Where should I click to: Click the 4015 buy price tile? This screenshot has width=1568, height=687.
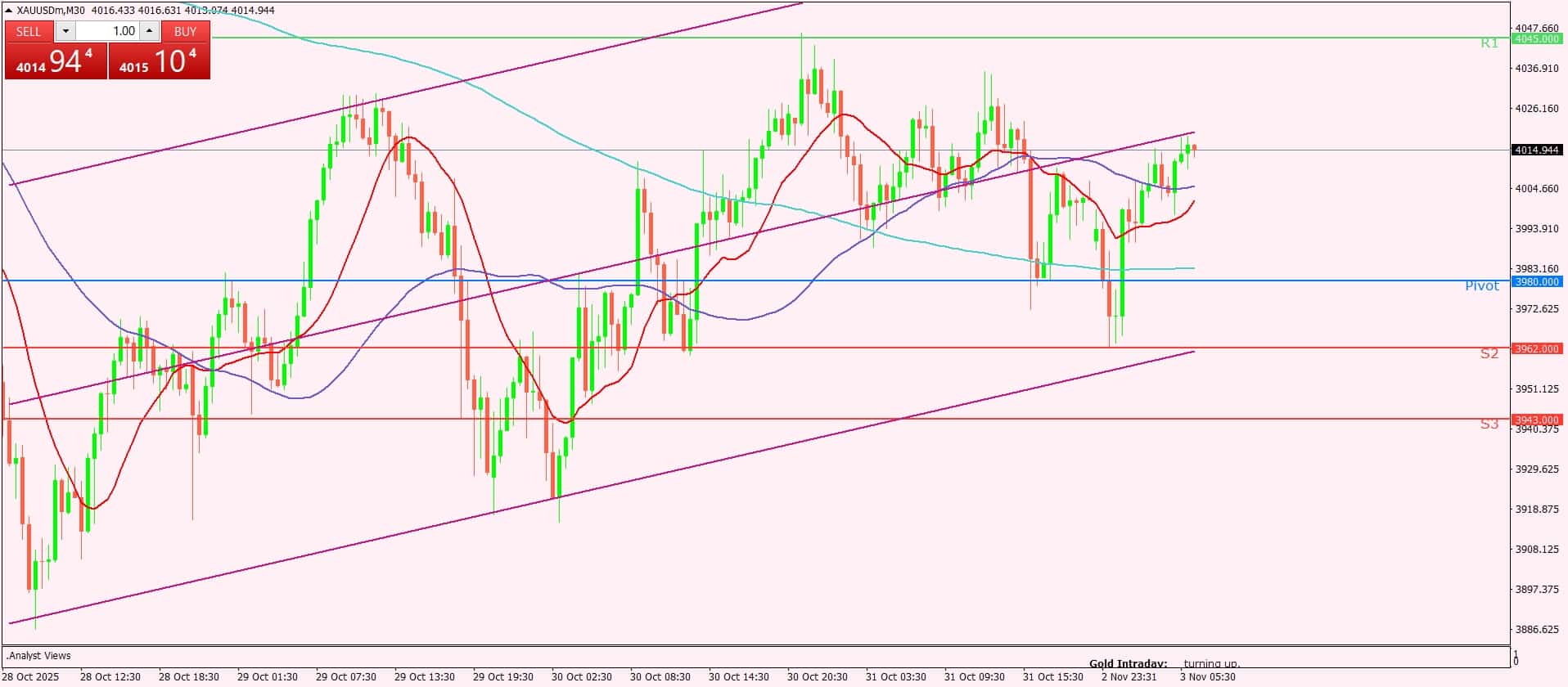pyautogui.click(x=160, y=62)
